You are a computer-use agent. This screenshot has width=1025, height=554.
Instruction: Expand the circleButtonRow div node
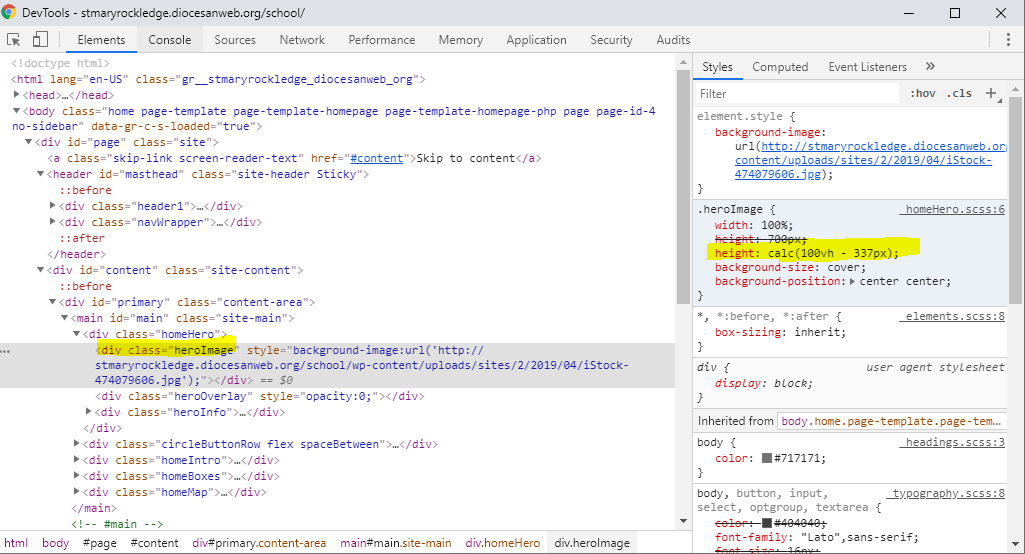point(77,444)
